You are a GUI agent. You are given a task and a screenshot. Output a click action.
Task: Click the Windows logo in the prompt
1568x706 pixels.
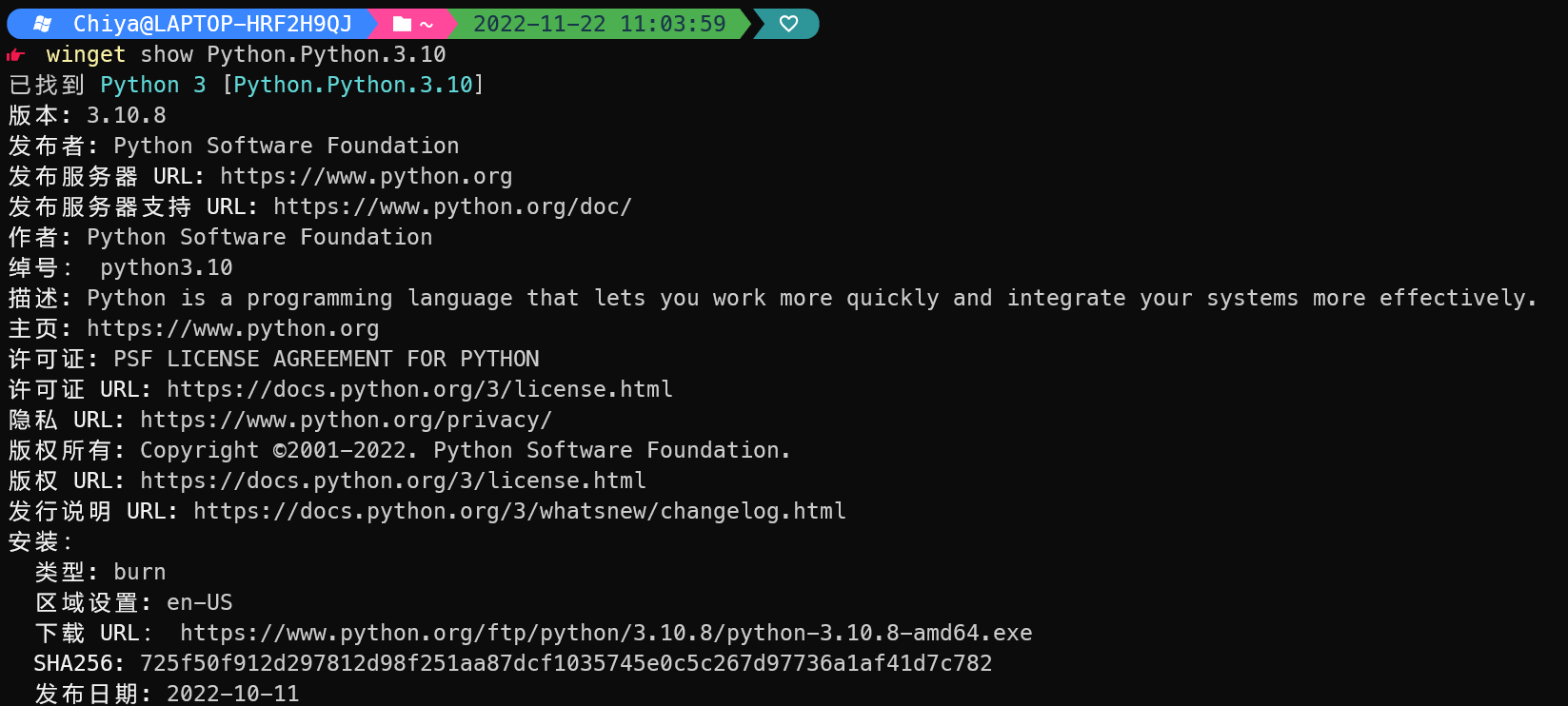43,24
